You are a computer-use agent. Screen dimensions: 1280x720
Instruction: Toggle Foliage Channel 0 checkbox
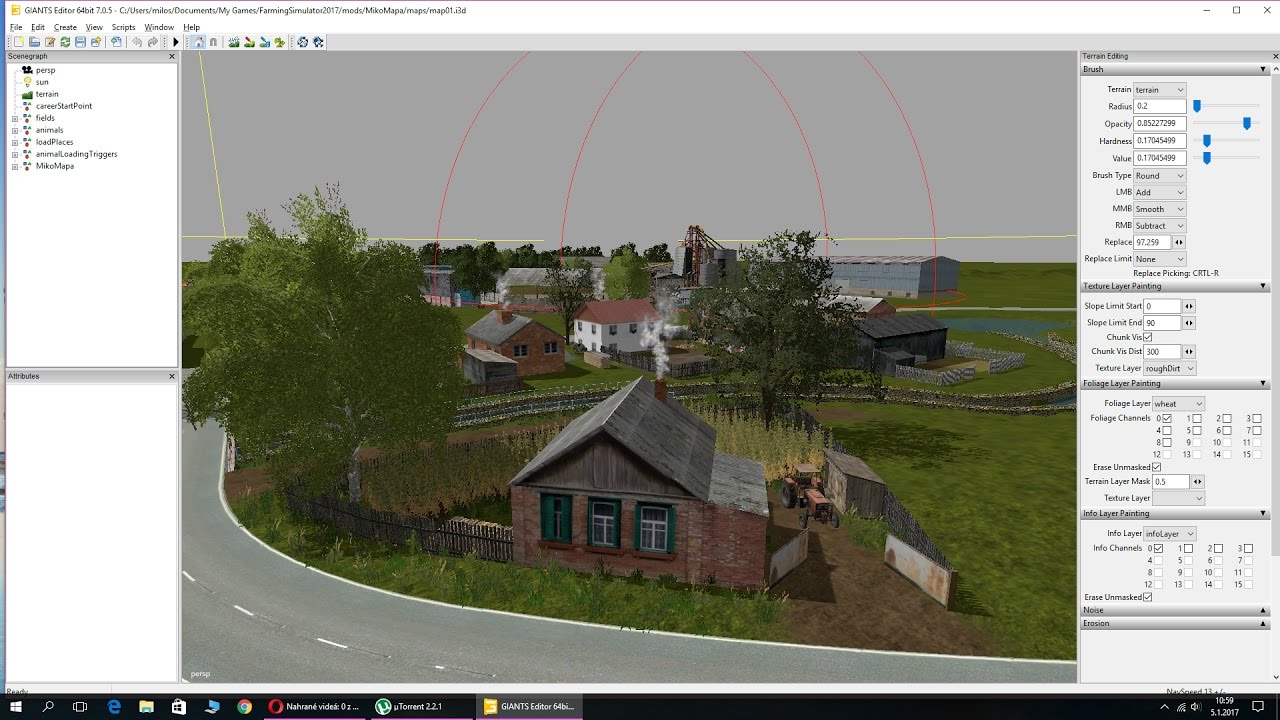click(x=1167, y=418)
